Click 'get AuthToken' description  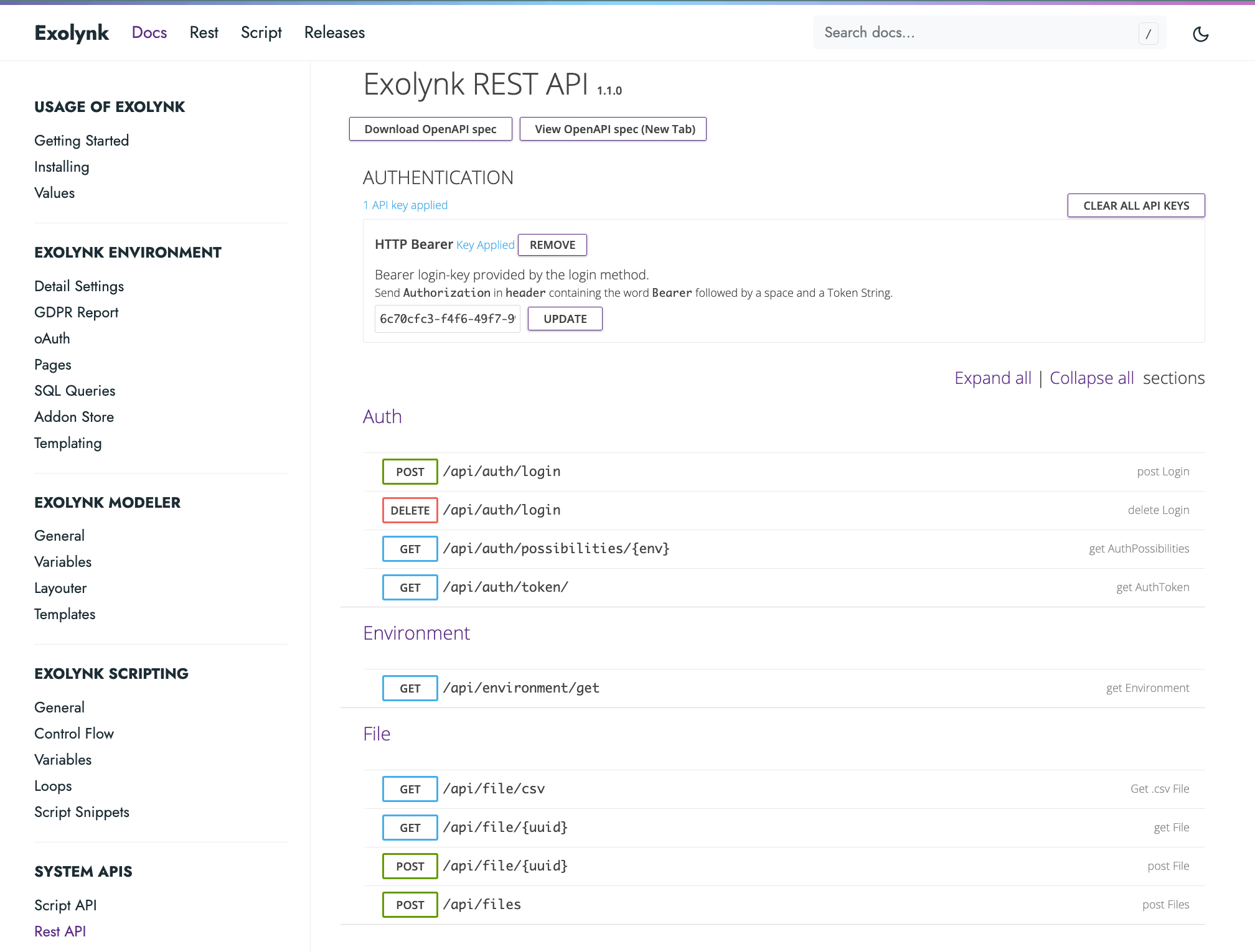coord(1152,587)
